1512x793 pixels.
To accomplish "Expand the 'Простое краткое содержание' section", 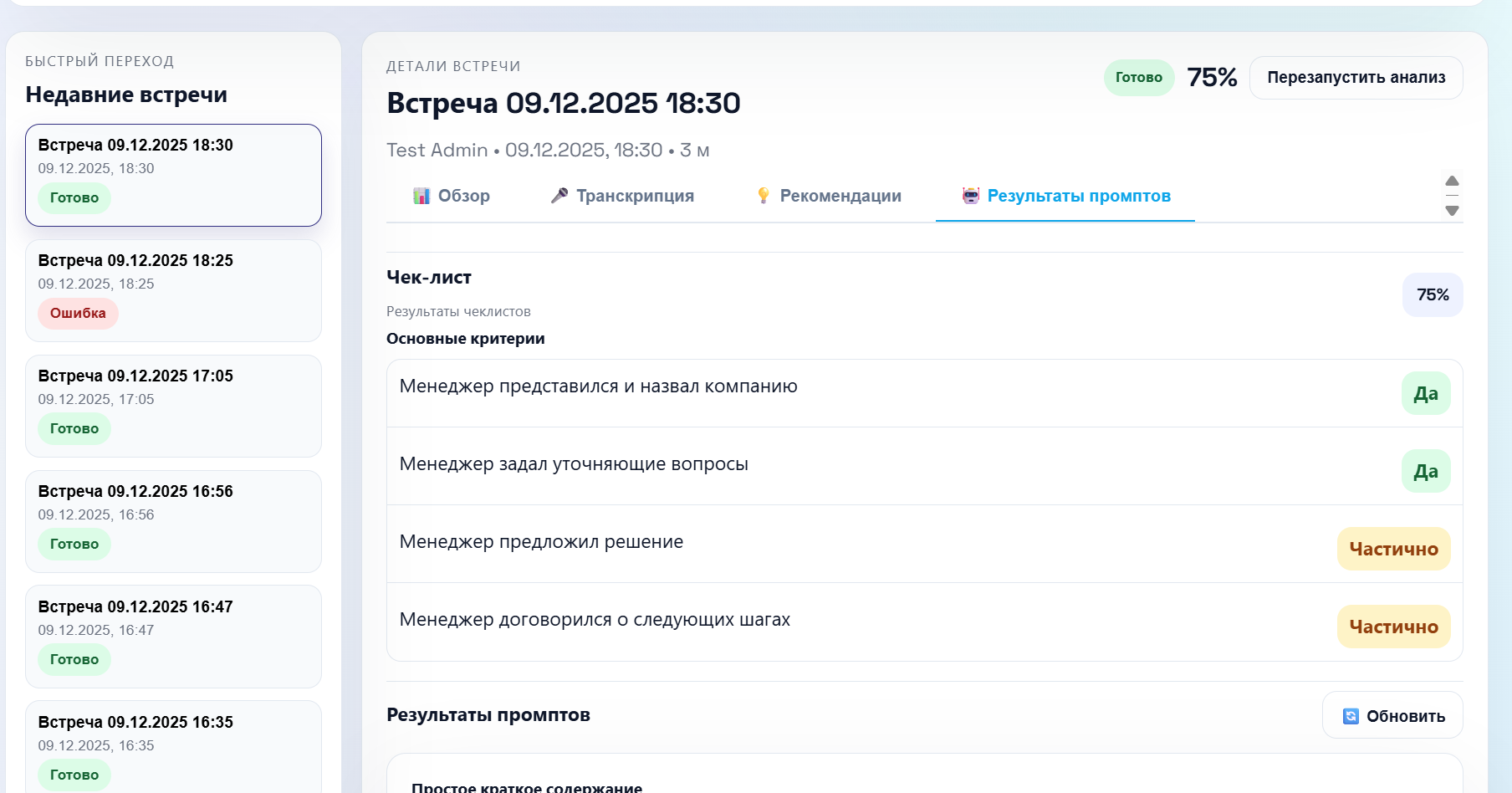I will coord(528,786).
